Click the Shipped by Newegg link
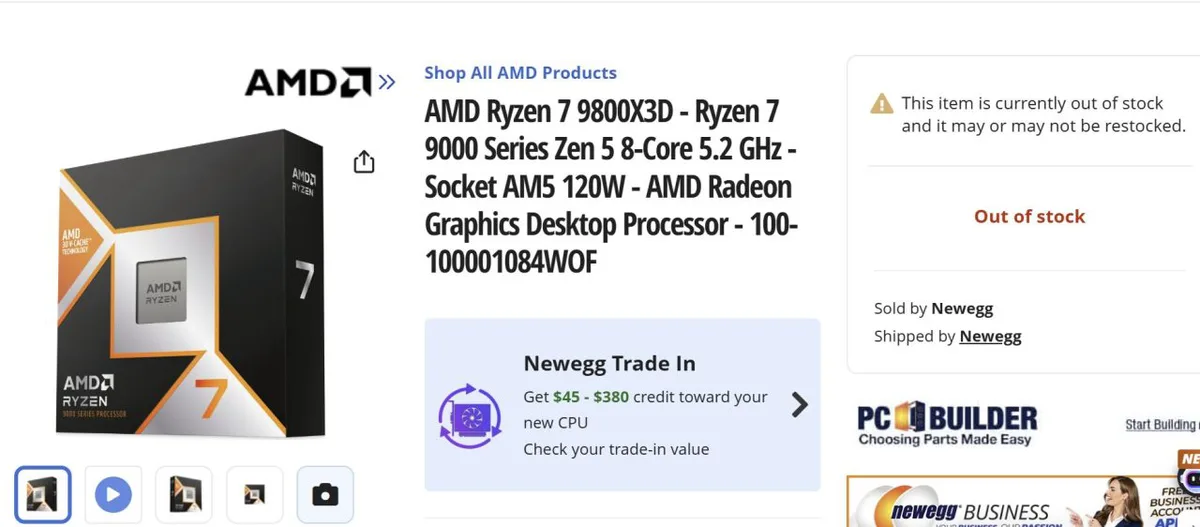1200x527 pixels. (990, 336)
